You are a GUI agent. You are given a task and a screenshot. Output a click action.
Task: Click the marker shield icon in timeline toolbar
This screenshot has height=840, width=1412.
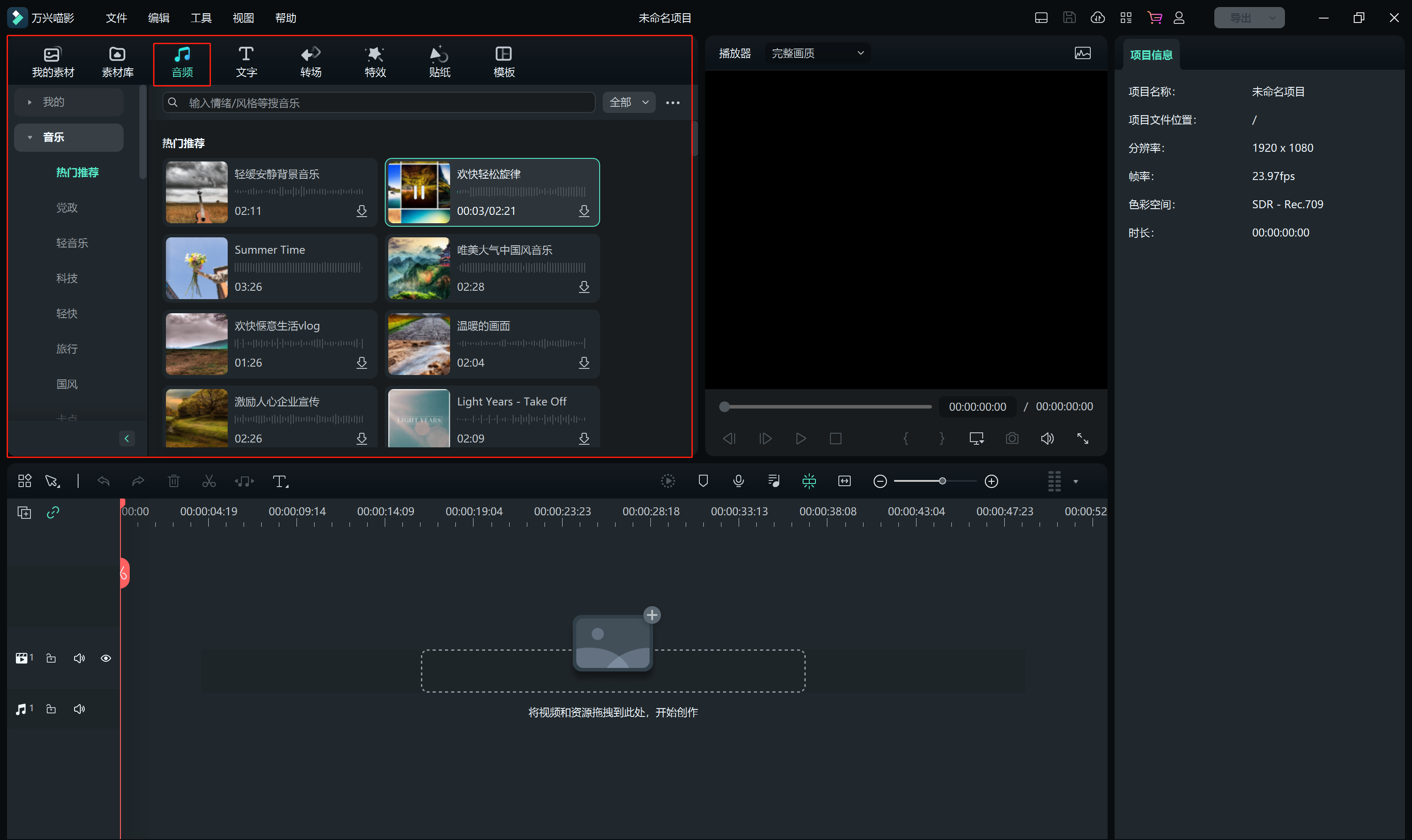pos(702,481)
